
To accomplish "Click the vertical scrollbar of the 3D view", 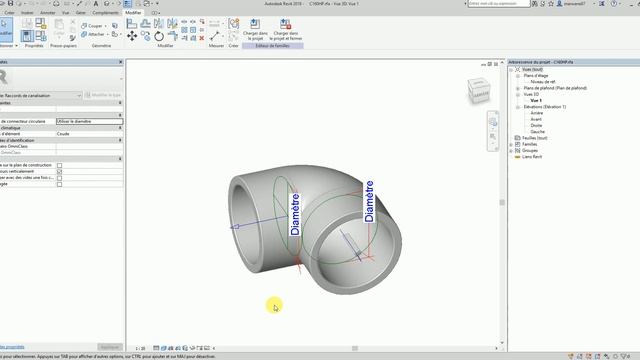I will click(x=502, y=202).
